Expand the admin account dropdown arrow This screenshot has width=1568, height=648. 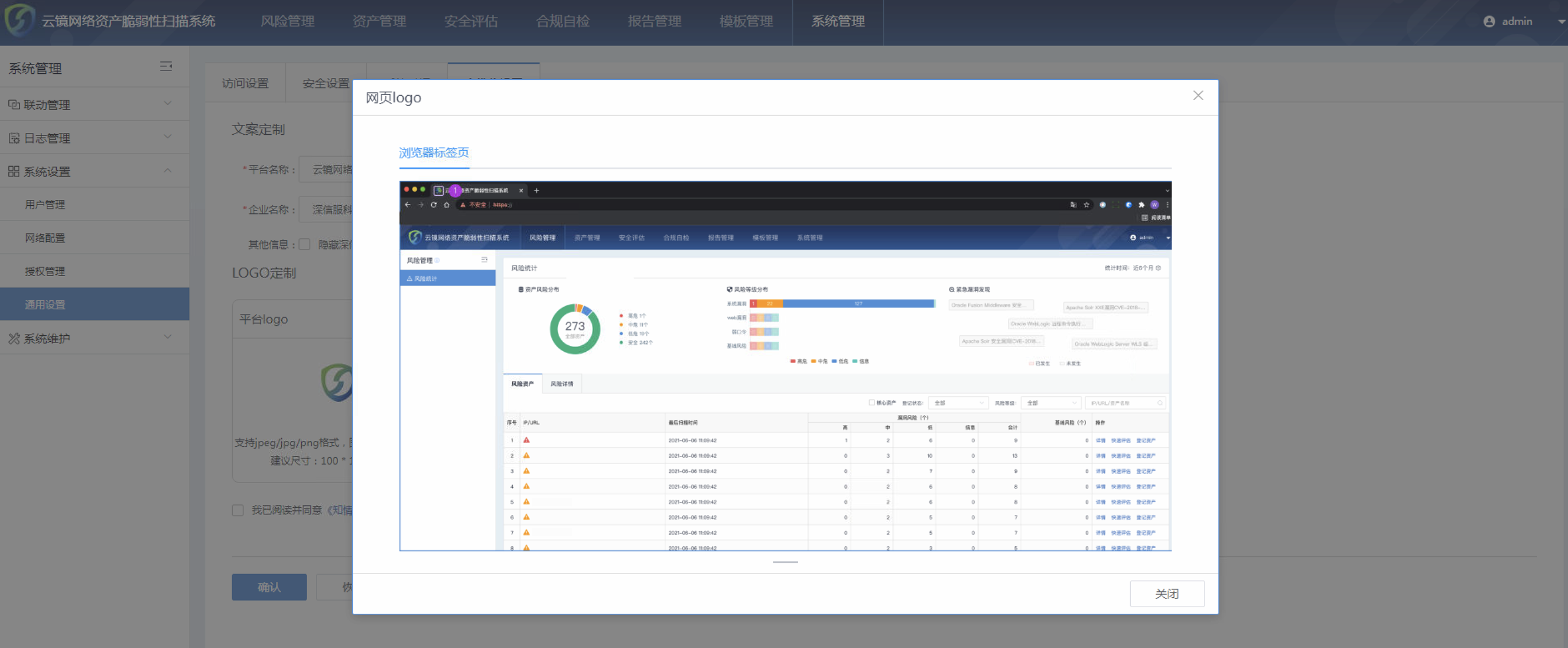click(x=1562, y=22)
